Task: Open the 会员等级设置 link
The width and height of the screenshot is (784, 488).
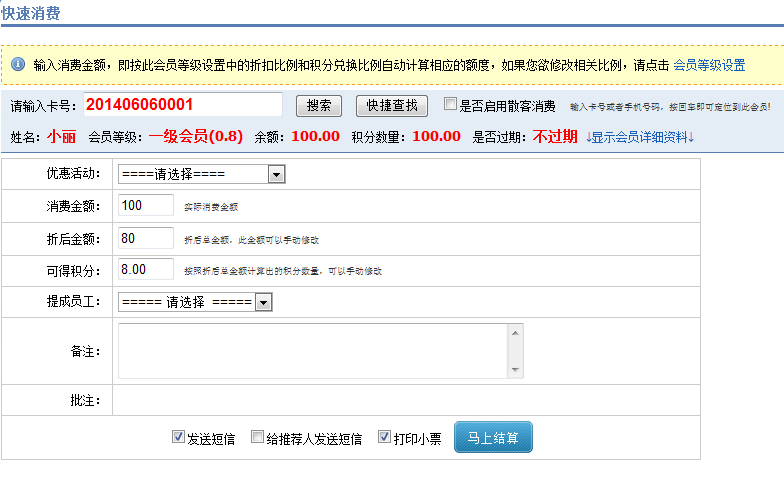Action: coord(709,65)
